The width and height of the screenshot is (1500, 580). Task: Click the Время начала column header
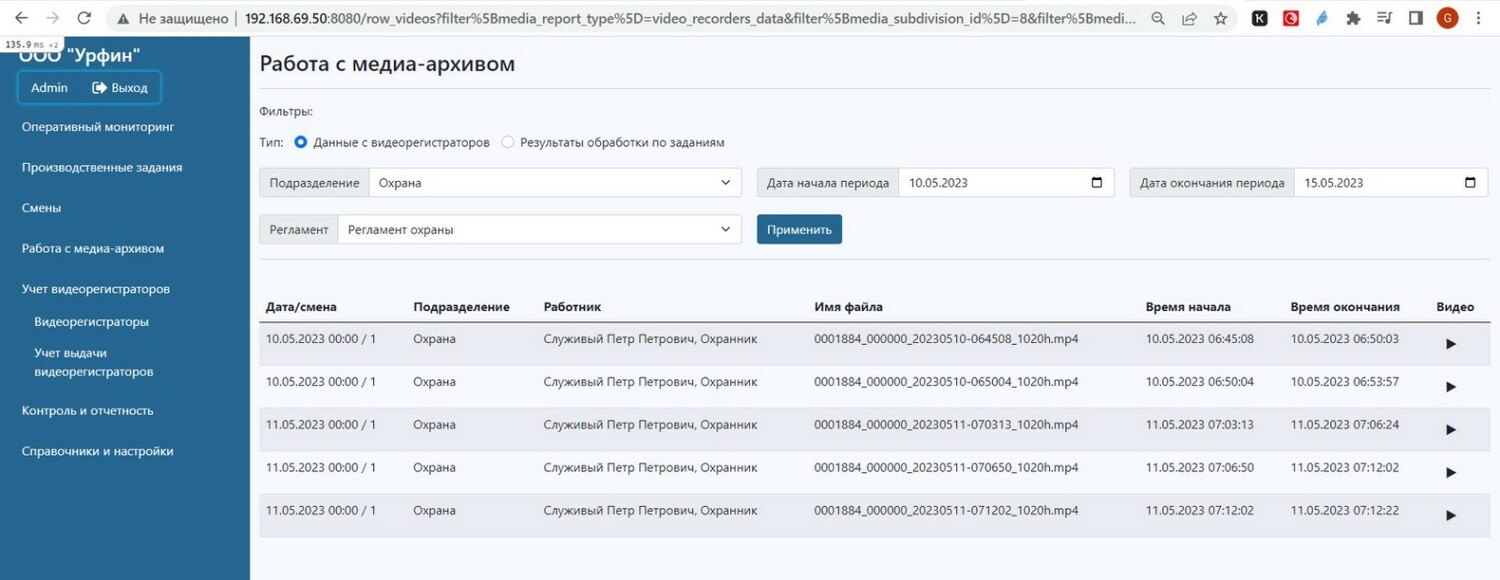(x=1188, y=307)
